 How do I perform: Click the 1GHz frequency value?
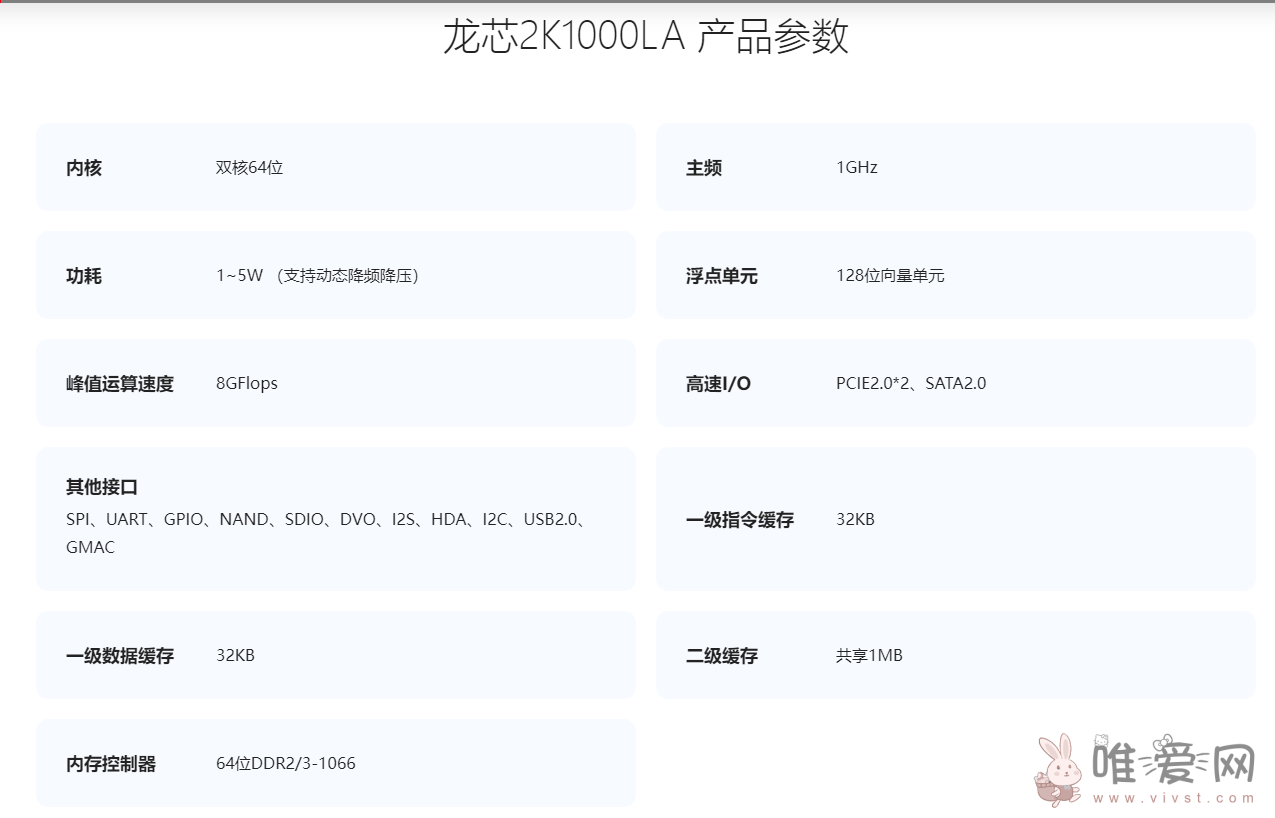pyautogui.click(x=857, y=167)
